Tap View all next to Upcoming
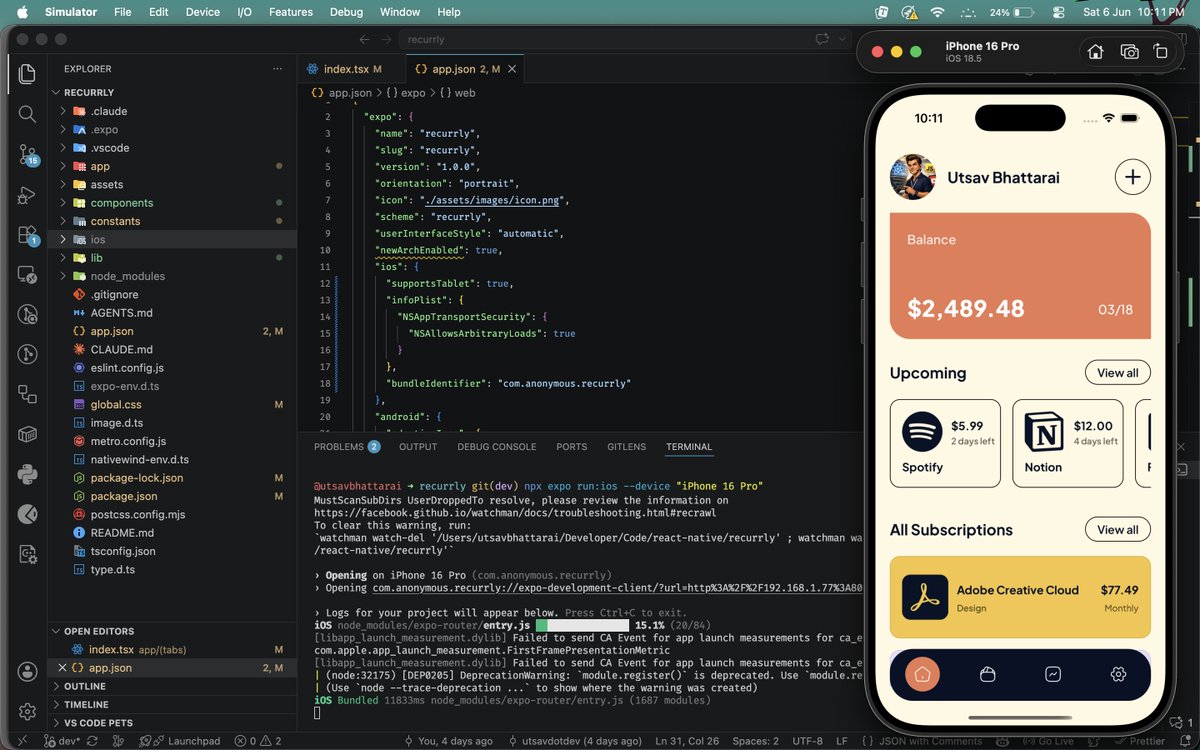The width and height of the screenshot is (1200, 750). pos(1117,373)
